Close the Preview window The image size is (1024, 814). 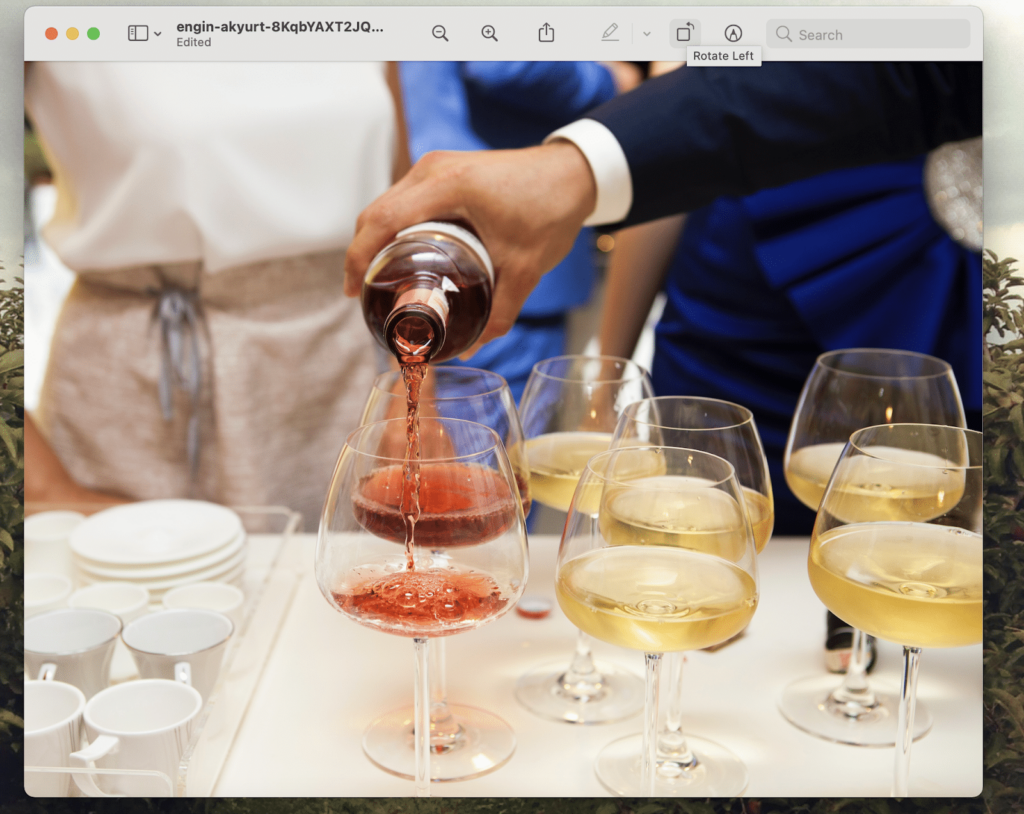(52, 34)
